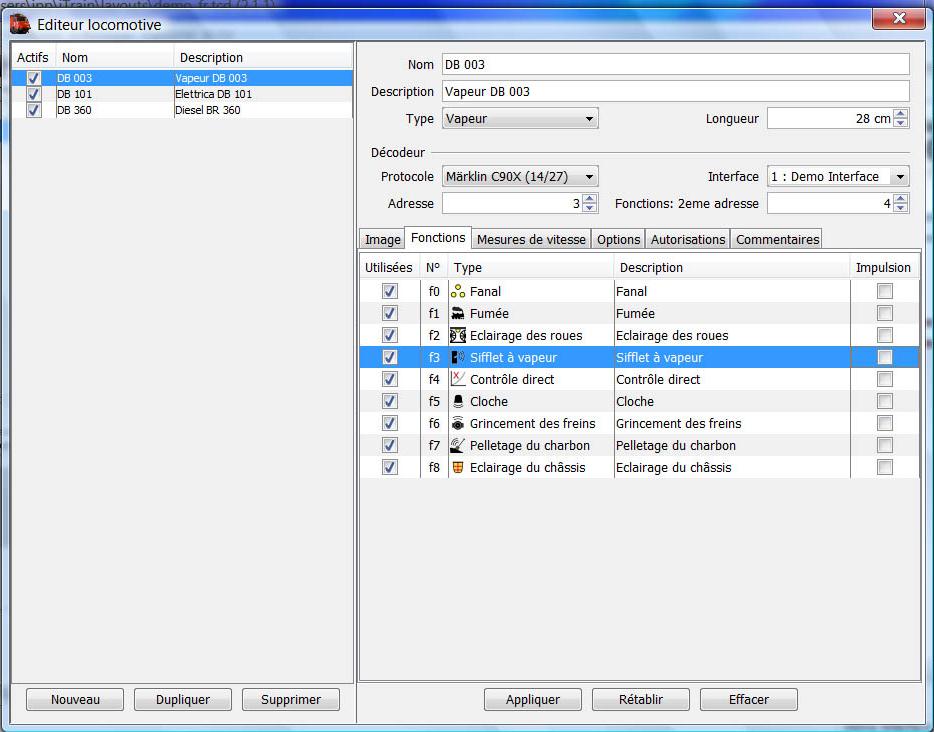The height and width of the screenshot is (732, 934).
Task: Click the Sifflet à vapeur whistle icon
Action: pos(458,358)
